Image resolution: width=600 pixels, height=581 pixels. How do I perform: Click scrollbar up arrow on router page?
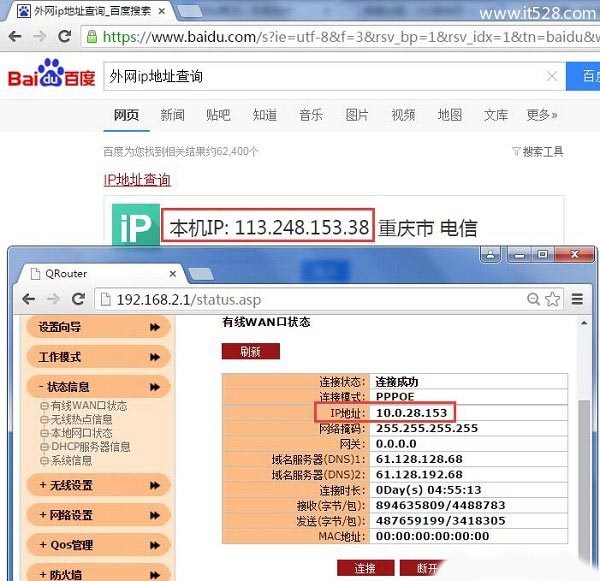tap(584, 323)
